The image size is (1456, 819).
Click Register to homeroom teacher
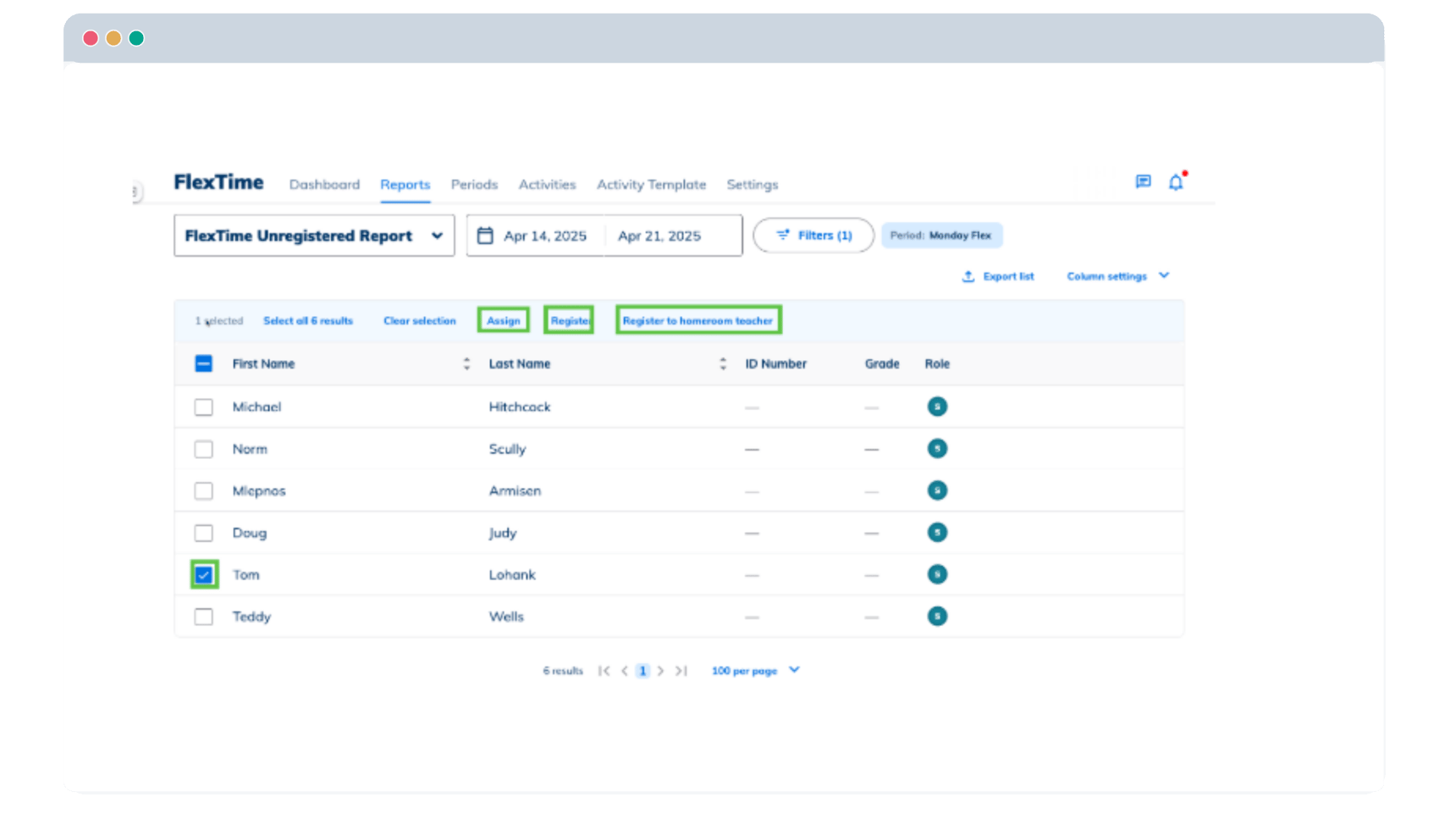698,321
